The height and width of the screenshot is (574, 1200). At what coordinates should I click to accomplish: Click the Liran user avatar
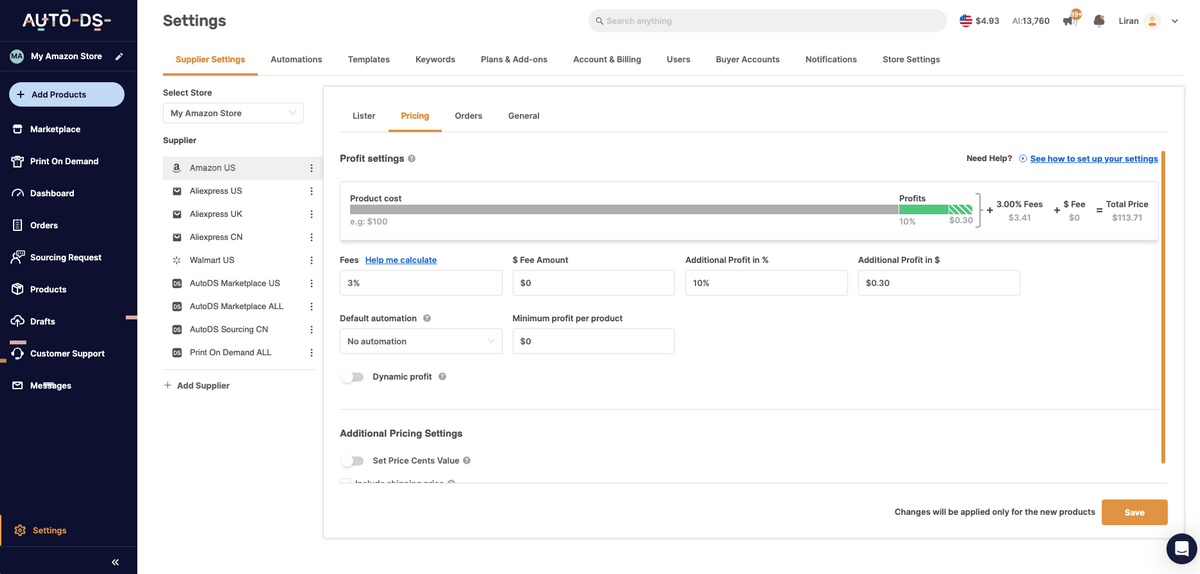(1152, 20)
